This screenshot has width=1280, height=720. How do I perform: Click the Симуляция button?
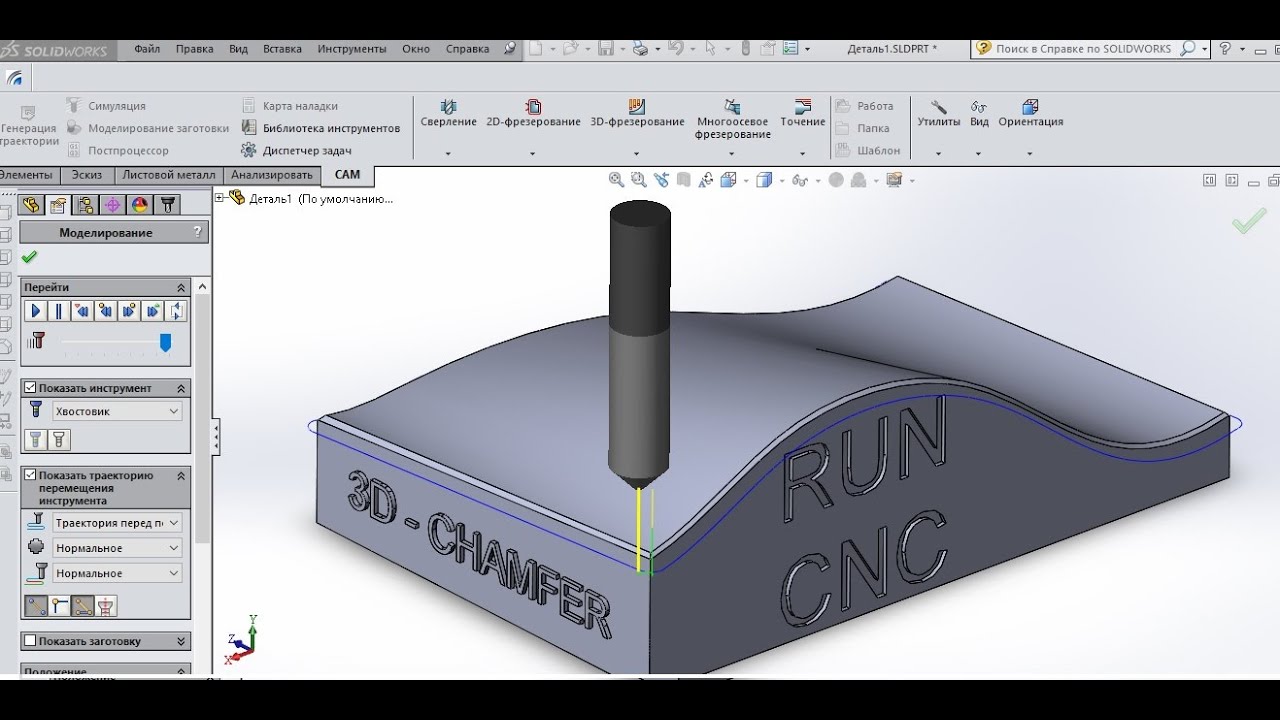pos(106,106)
